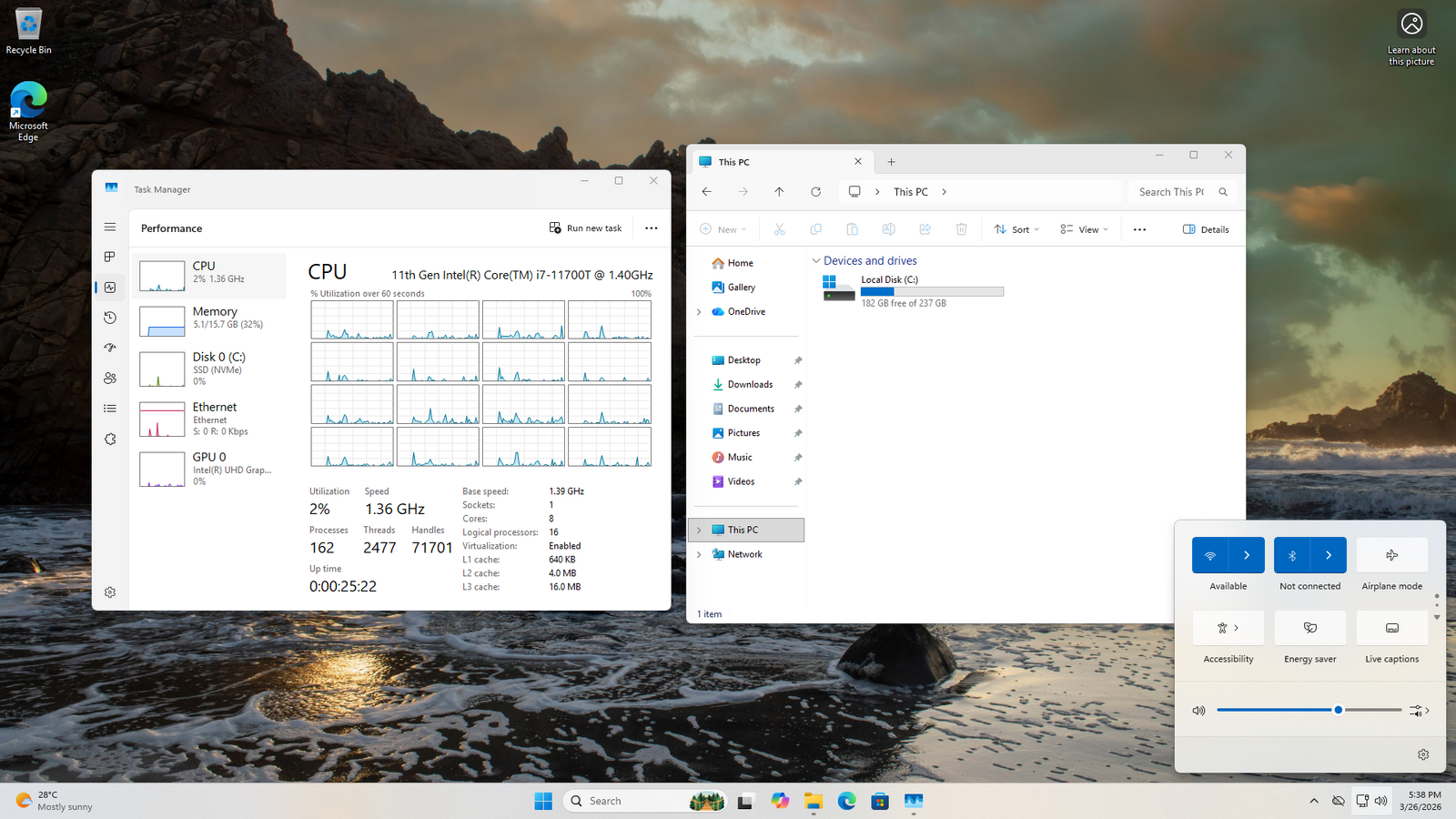This screenshot has width=1456, height=819.
Task: Toggle Bluetooth off in quick settings
Action: pyautogui.click(x=1292, y=555)
